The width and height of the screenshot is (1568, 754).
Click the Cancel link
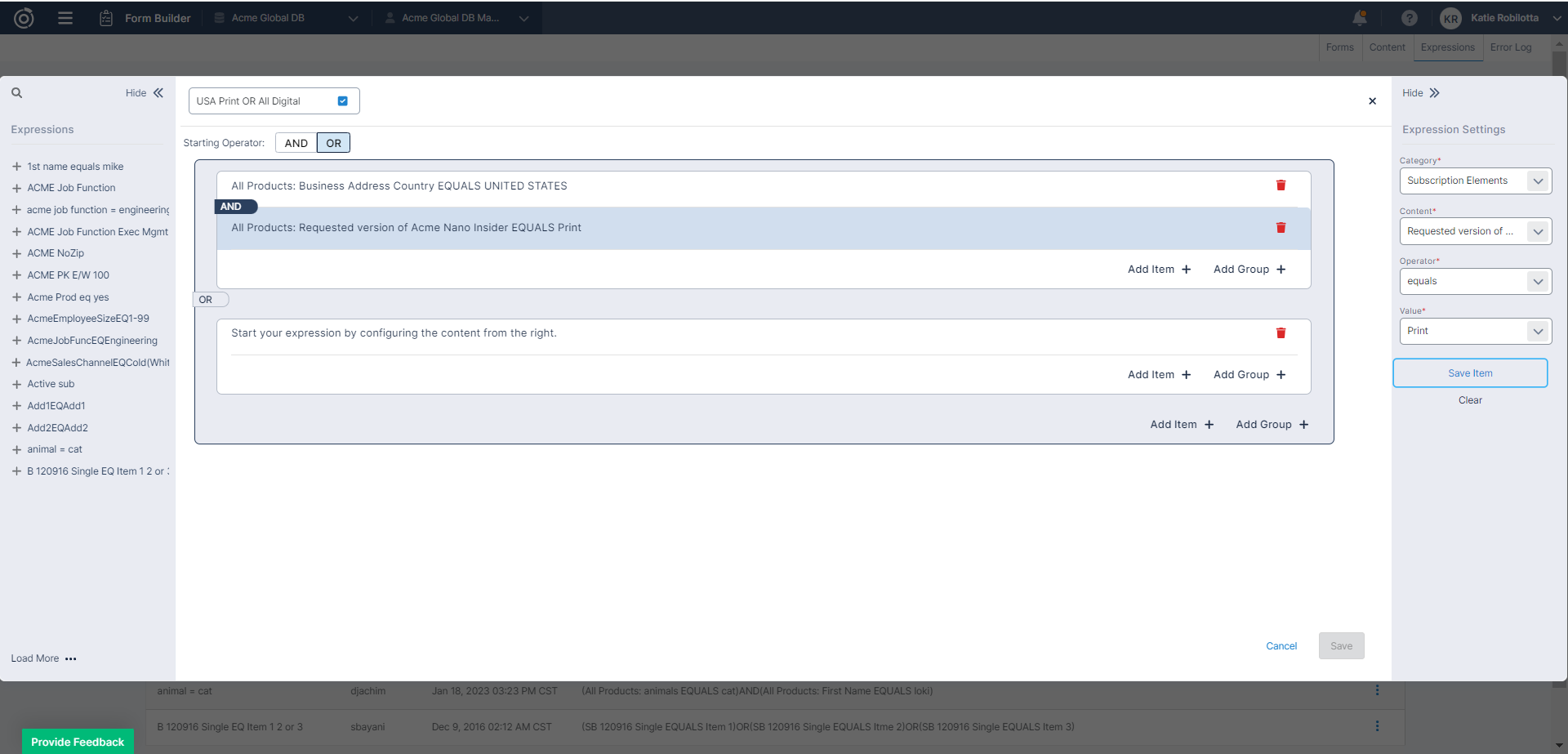coord(1281,646)
